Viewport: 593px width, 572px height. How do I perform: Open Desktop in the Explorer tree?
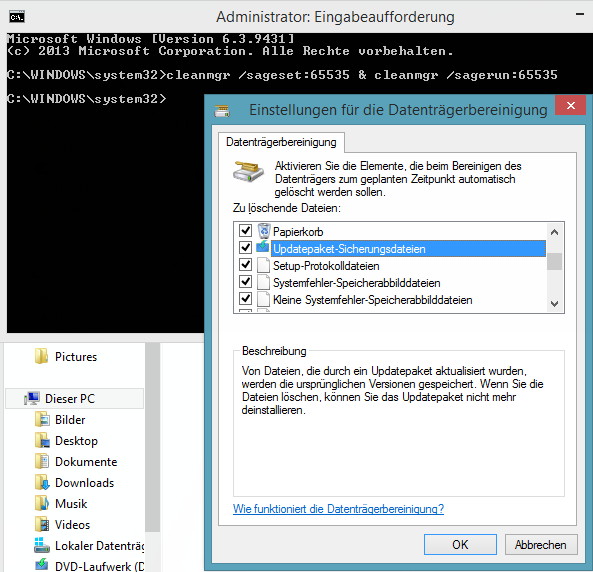[x=76, y=441]
